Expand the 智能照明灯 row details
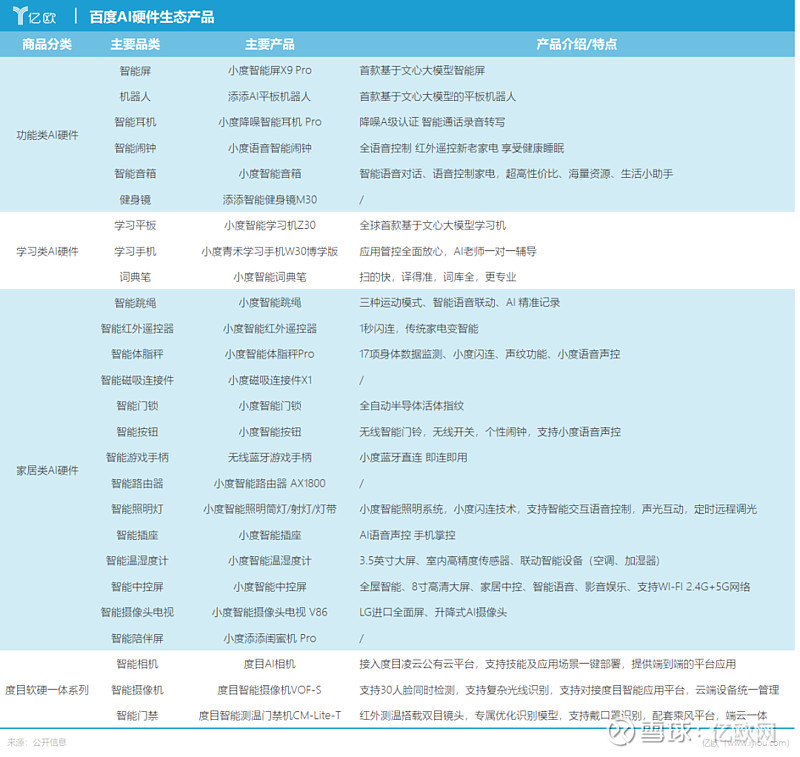Viewport: 800px width, 757px height. (135, 509)
